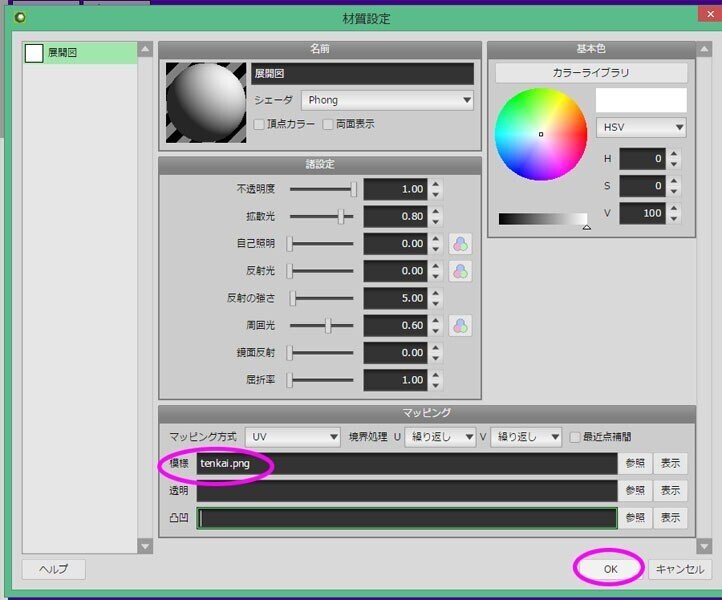The width and height of the screenshot is (722, 600).
Task: Click the 不透明度 value field 1.00
Action: pos(396,189)
